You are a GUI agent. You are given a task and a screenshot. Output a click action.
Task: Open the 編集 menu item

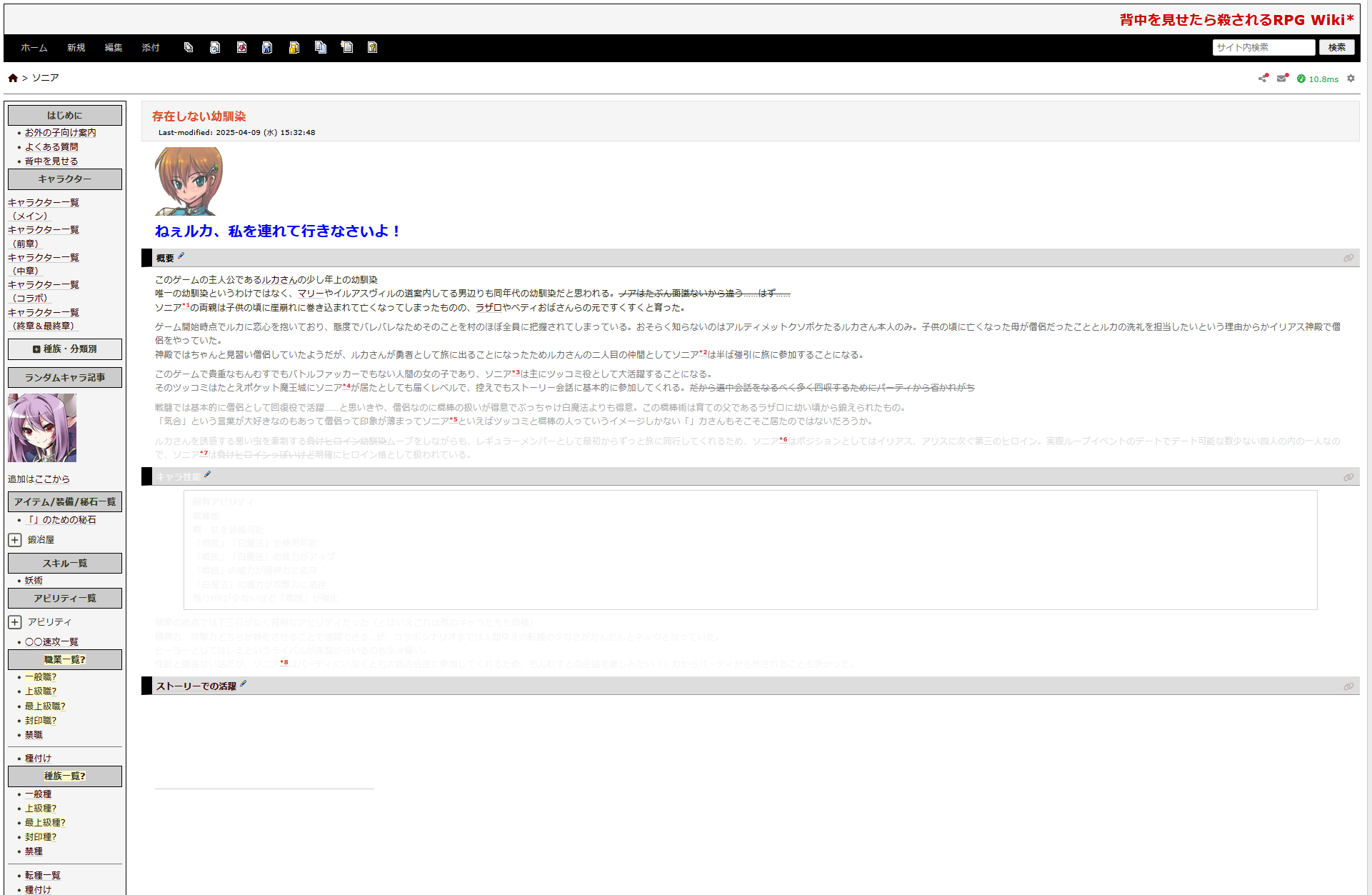113,48
